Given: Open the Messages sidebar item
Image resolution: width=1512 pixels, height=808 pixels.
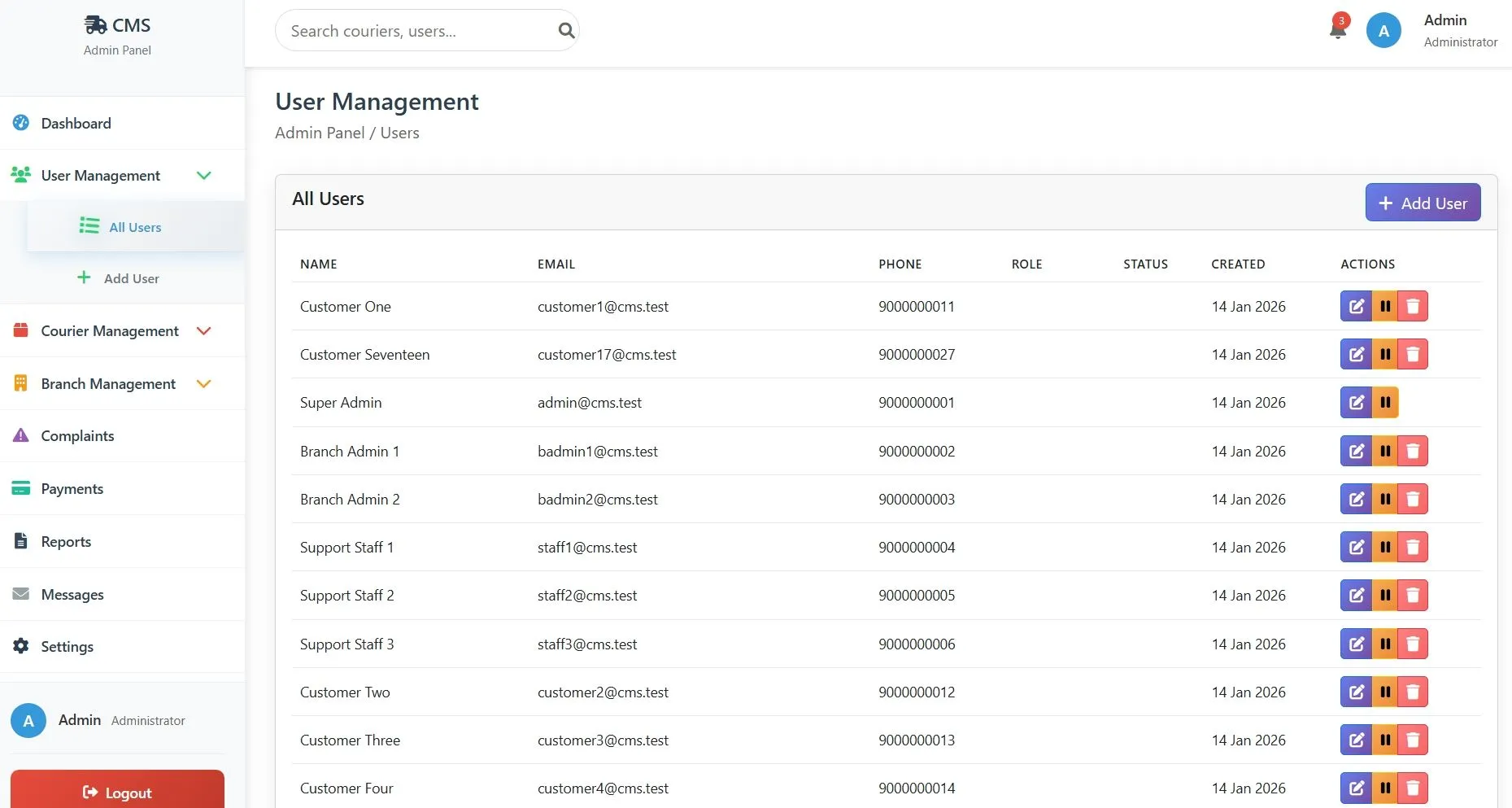Looking at the screenshot, I should point(72,595).
